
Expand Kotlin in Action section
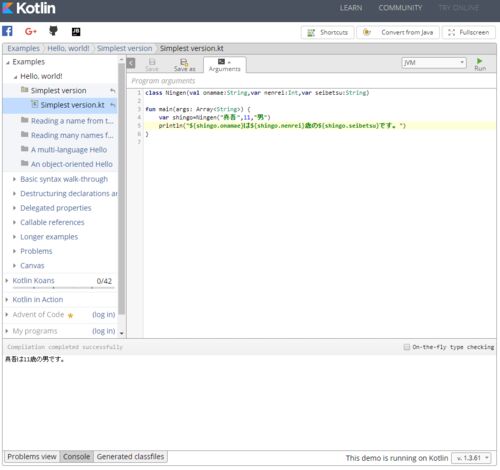tap(7, 299)
